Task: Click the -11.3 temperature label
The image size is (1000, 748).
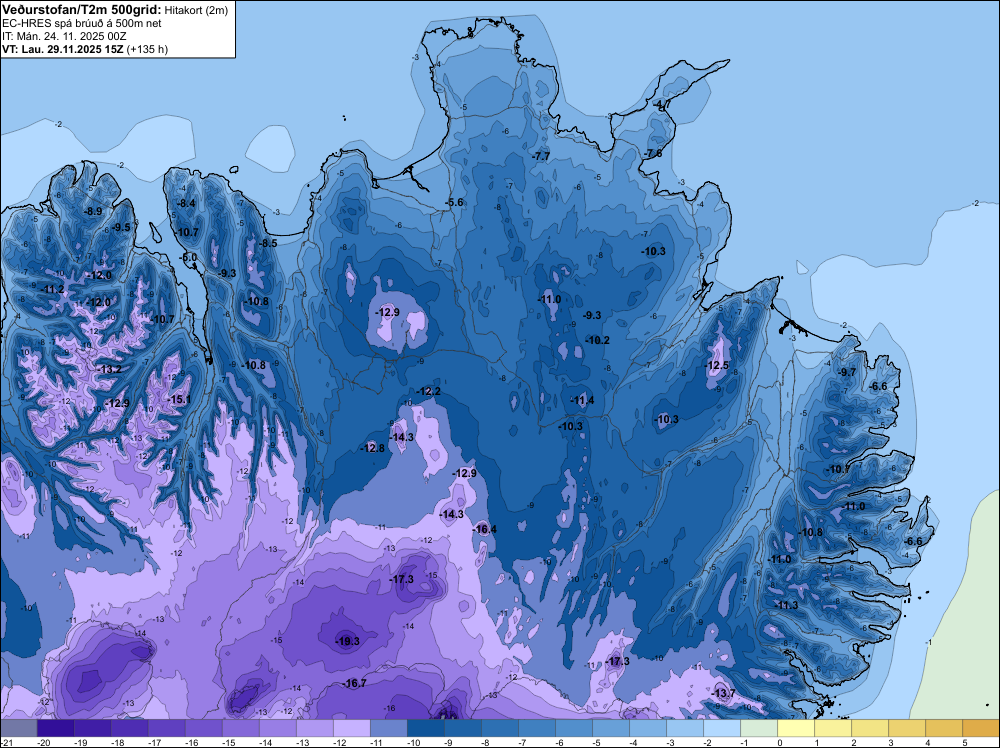Action: (786, 605)
